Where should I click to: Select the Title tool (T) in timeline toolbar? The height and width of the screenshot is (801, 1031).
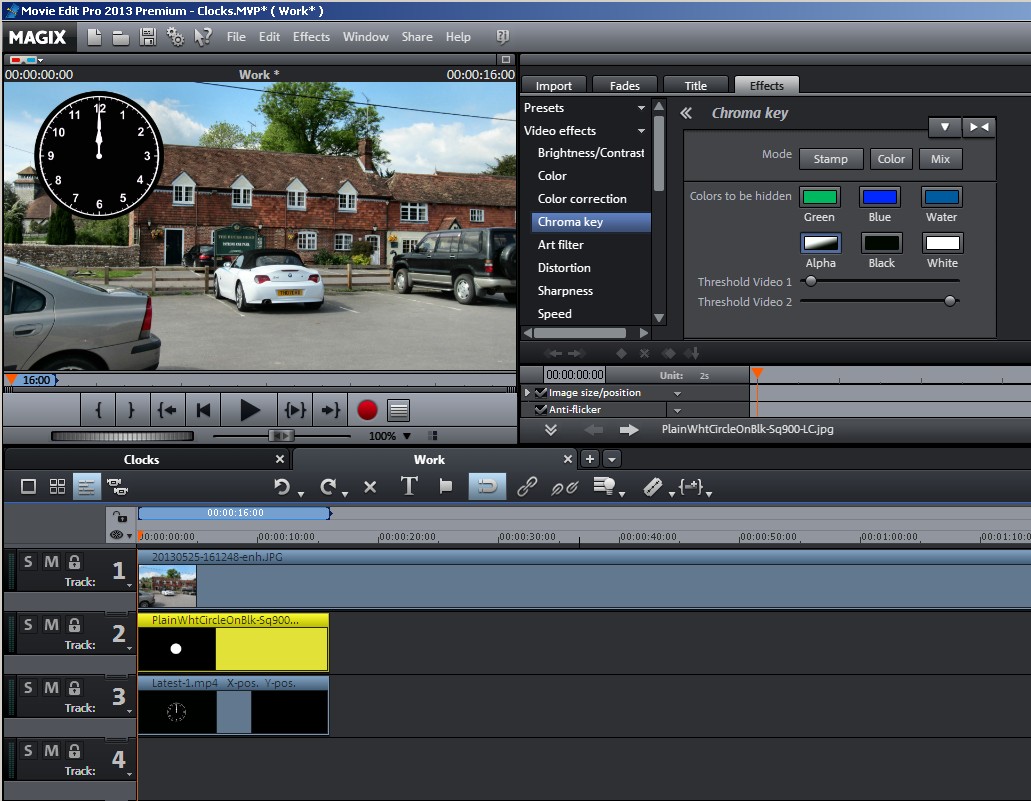click(408, 487)
